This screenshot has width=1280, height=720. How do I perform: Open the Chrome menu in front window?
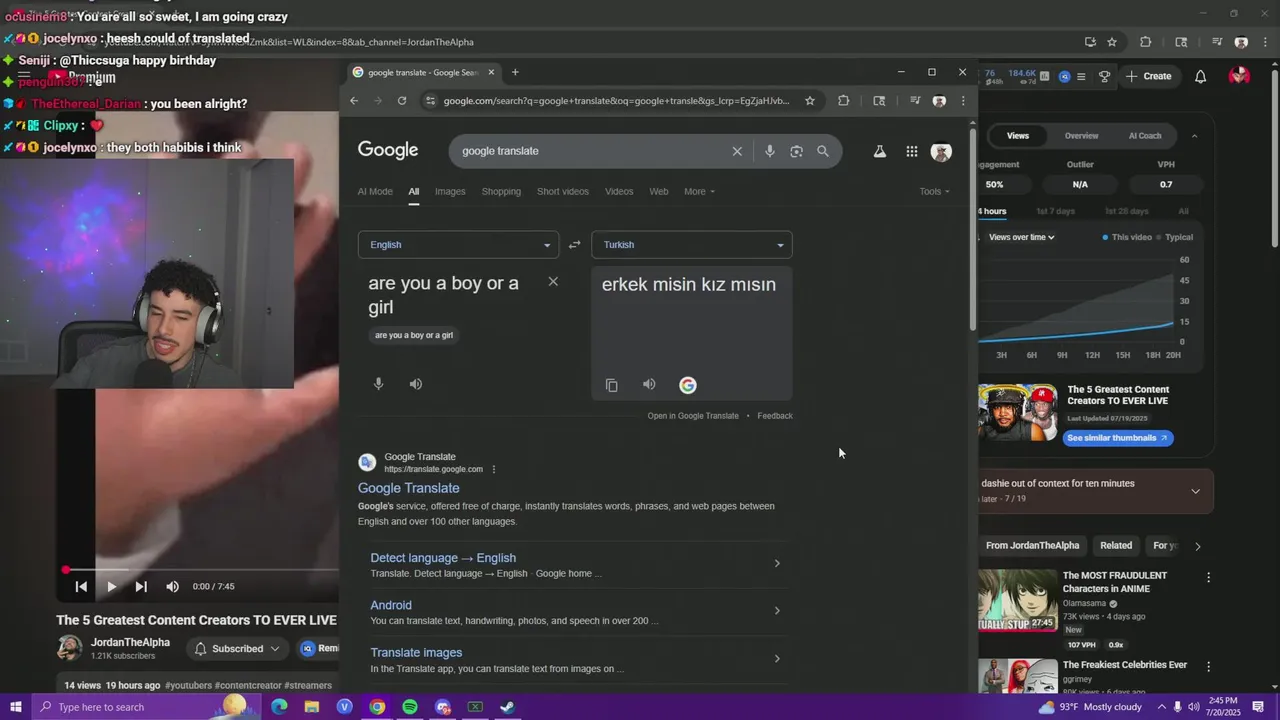pyautogui.click(x=963, y=101)
